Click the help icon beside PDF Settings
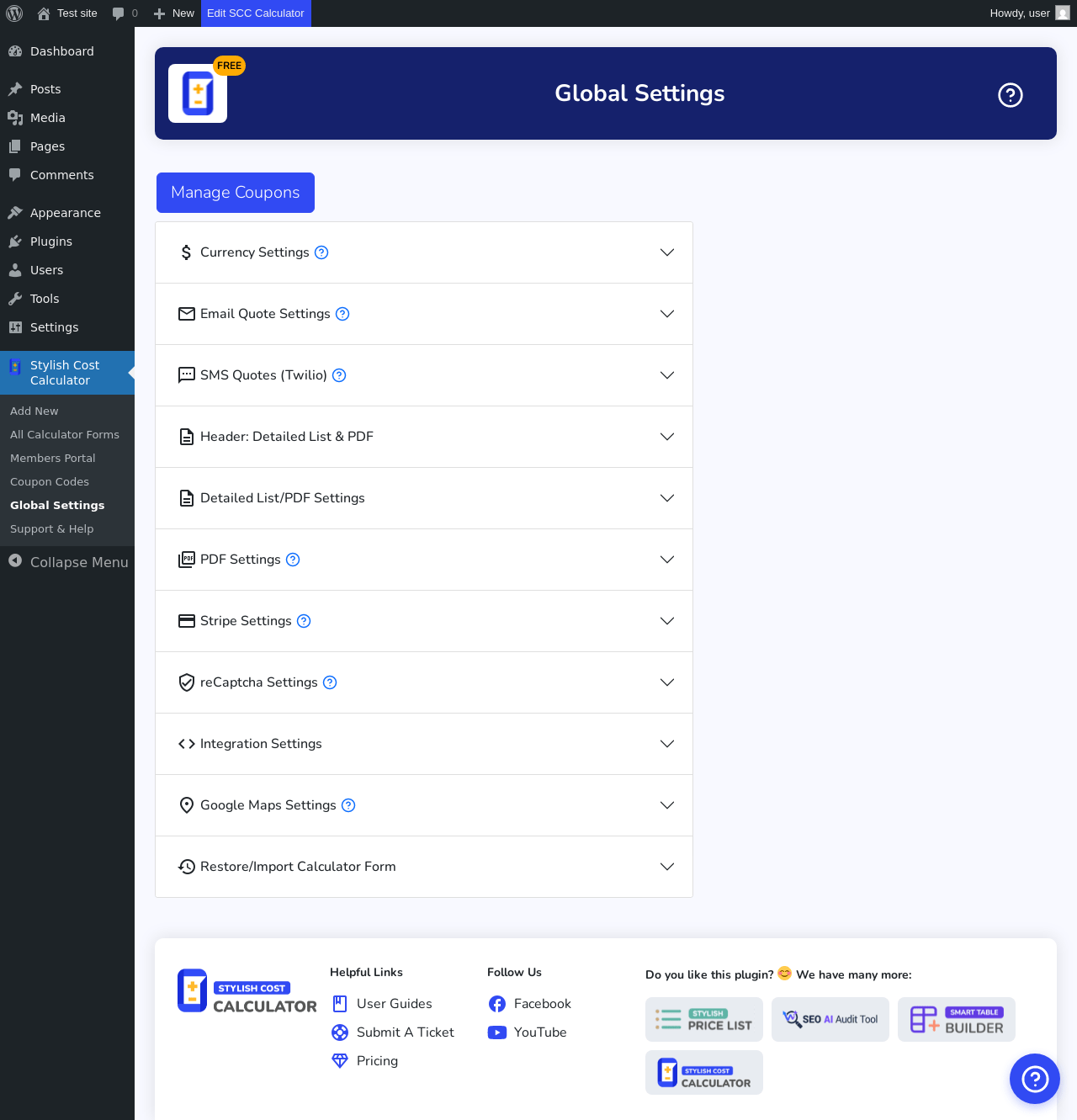This screenshot has width=1077, height=1120. 293,560
